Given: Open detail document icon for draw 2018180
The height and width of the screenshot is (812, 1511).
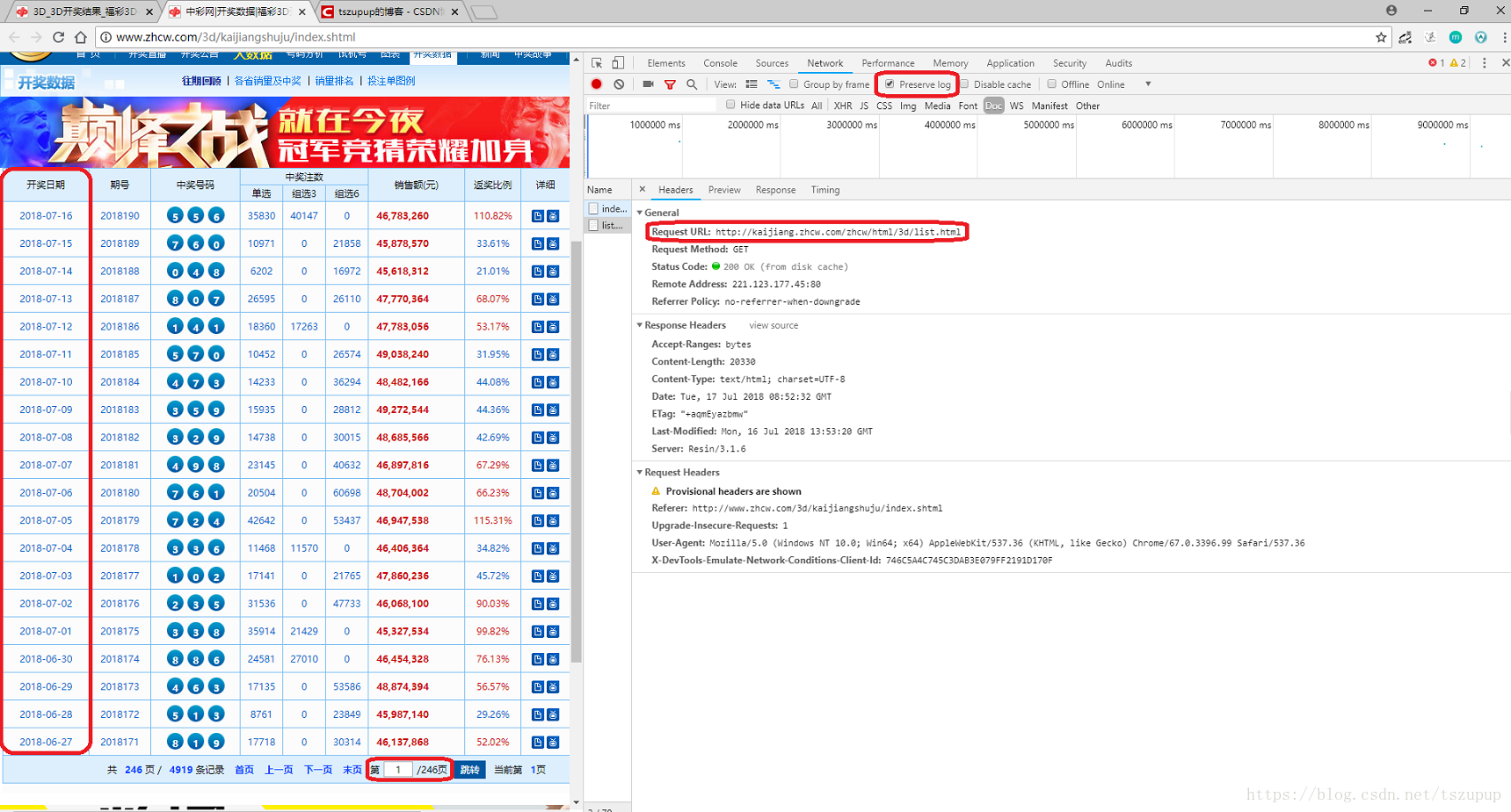Looking at the screenshot, I should [538, 493].
